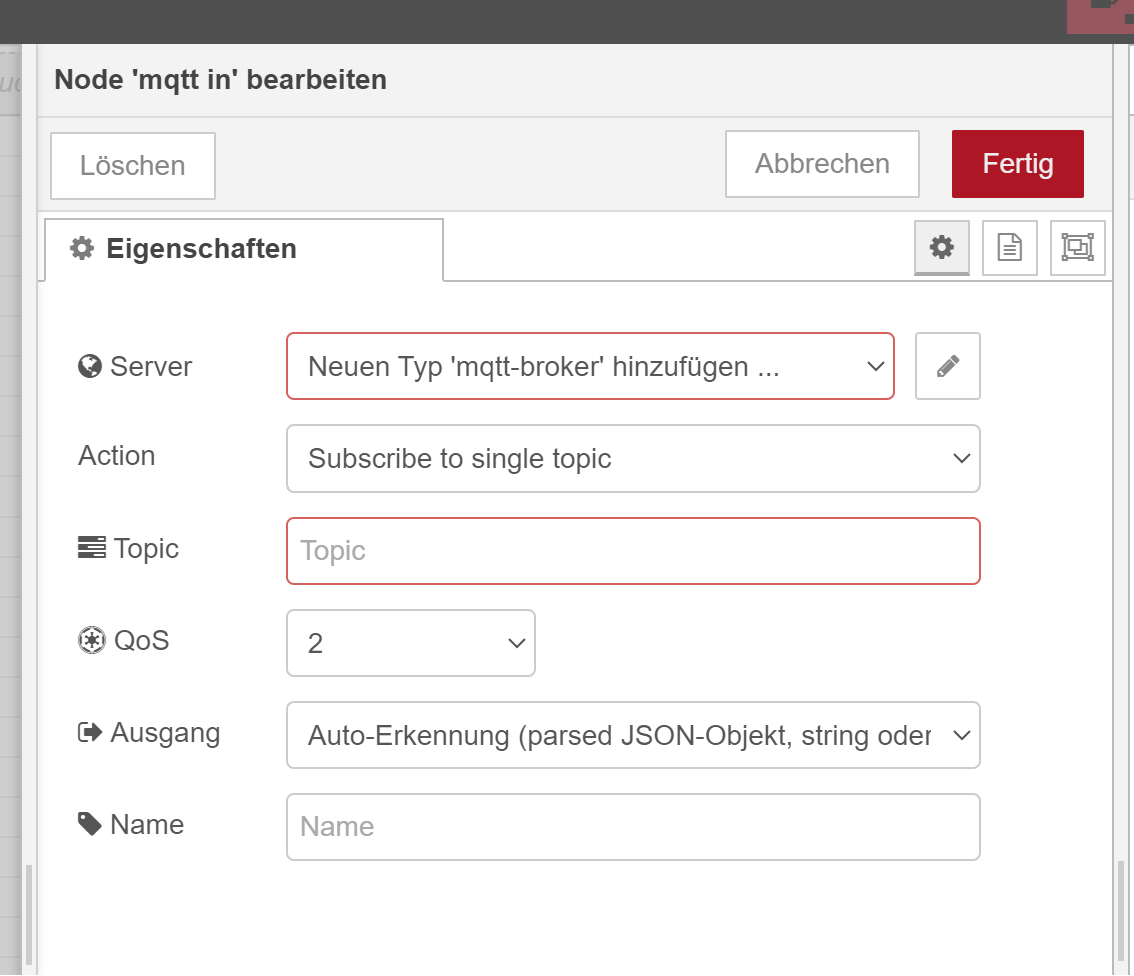Click the Ausgang label text

click(165, 733)
